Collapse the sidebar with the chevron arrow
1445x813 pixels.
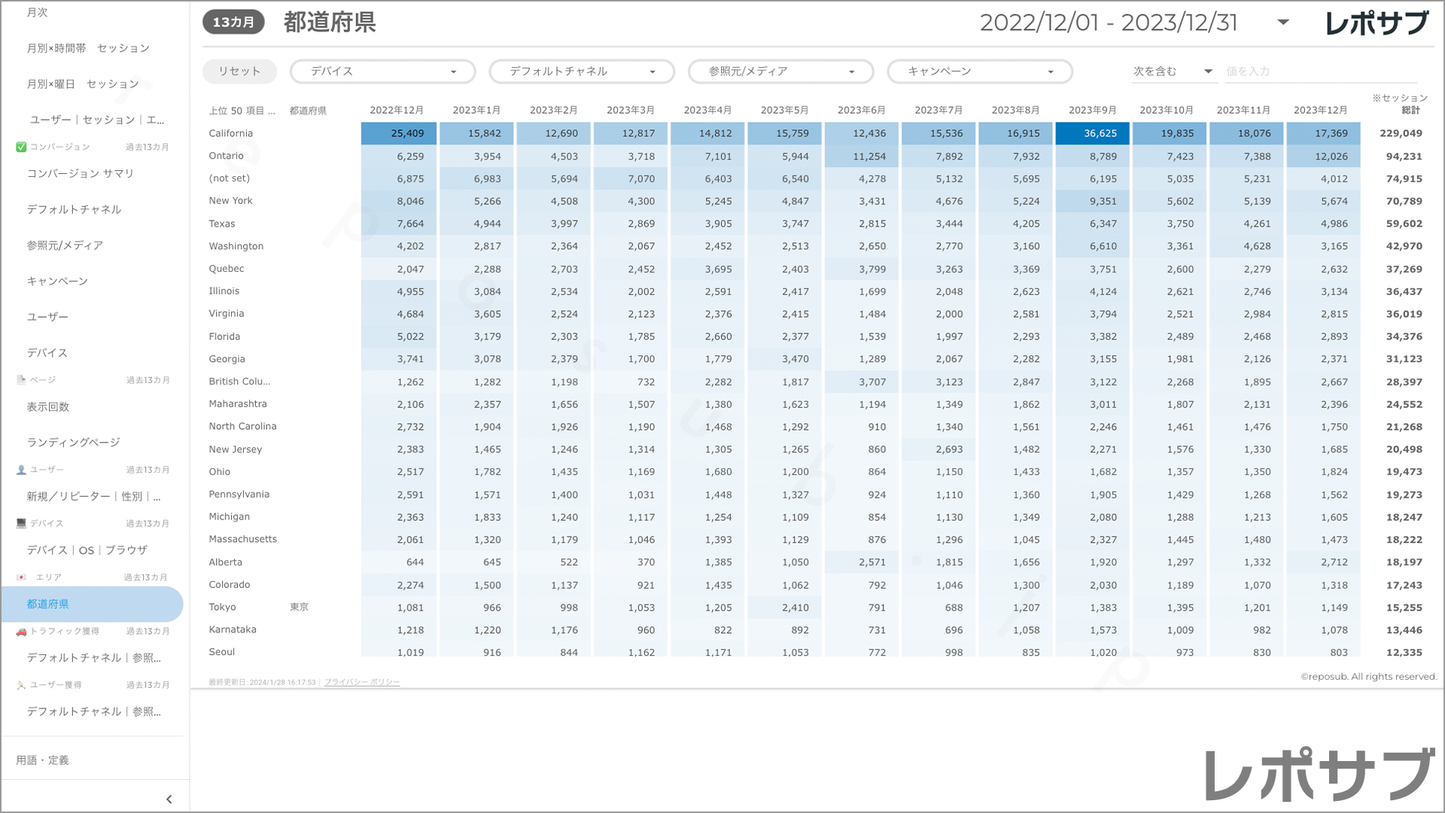click(168, 799)
